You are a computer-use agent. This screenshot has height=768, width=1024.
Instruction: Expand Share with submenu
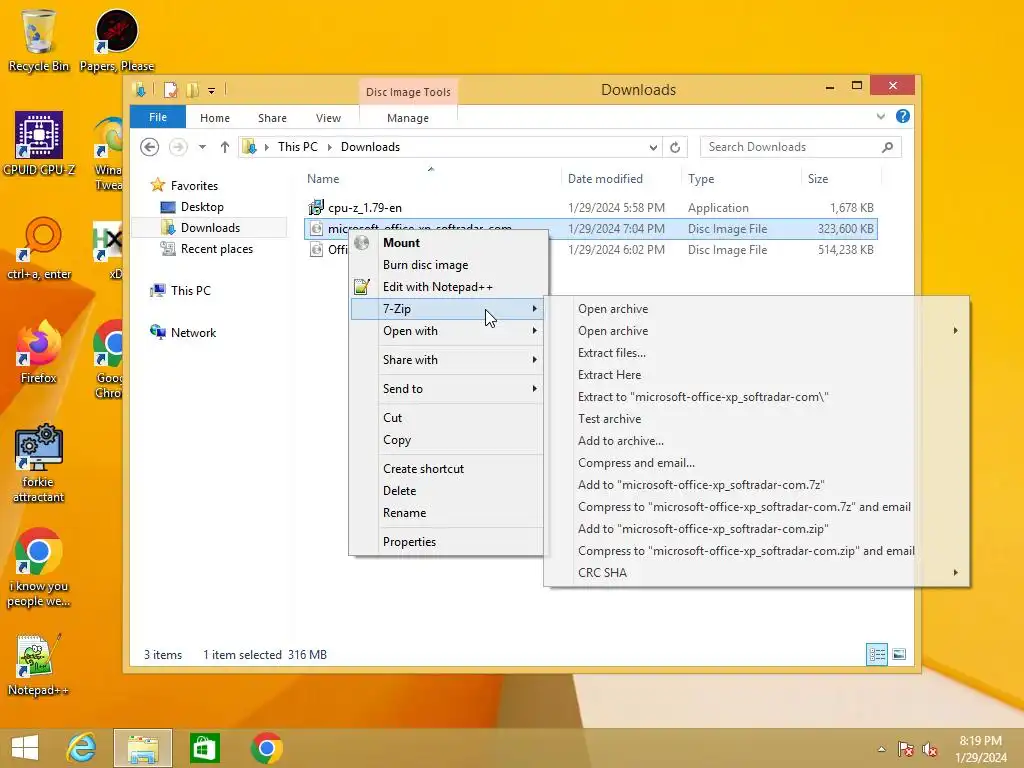[447, 360]
